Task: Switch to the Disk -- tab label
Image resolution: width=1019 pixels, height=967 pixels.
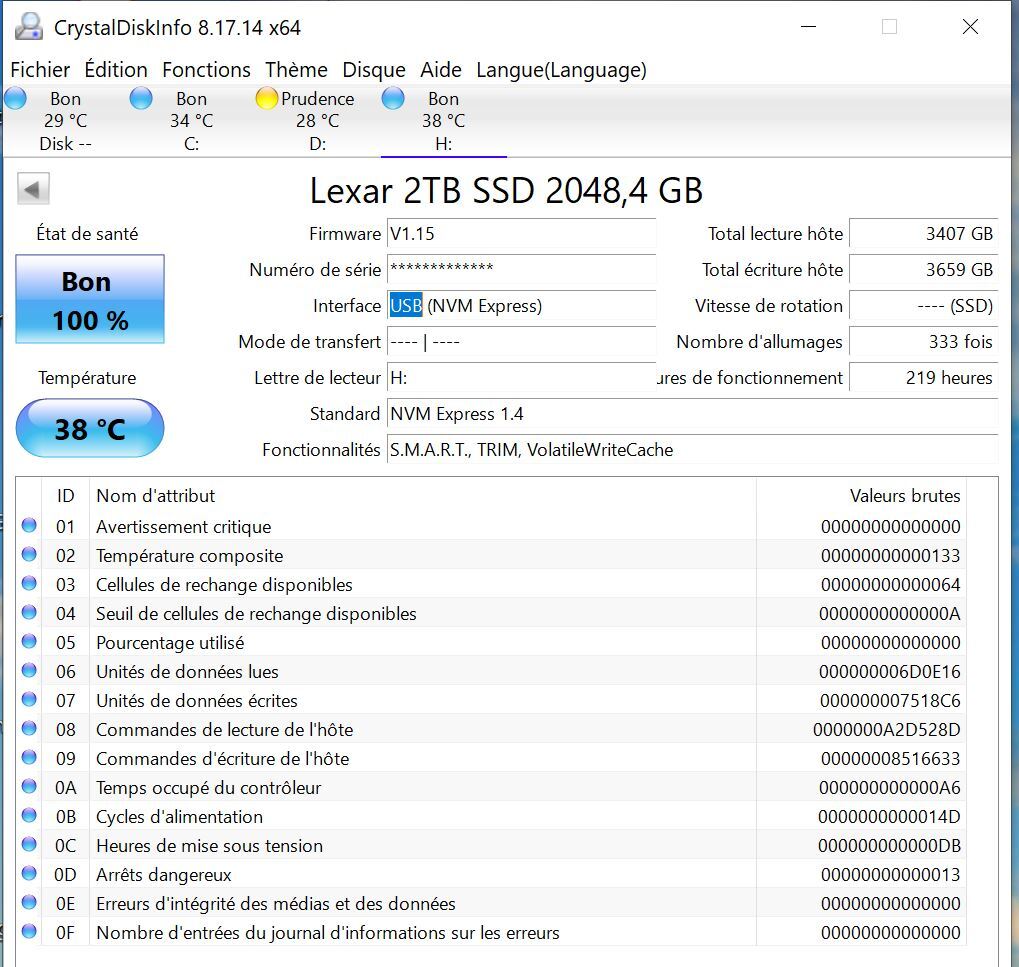Action: (65, 144)
